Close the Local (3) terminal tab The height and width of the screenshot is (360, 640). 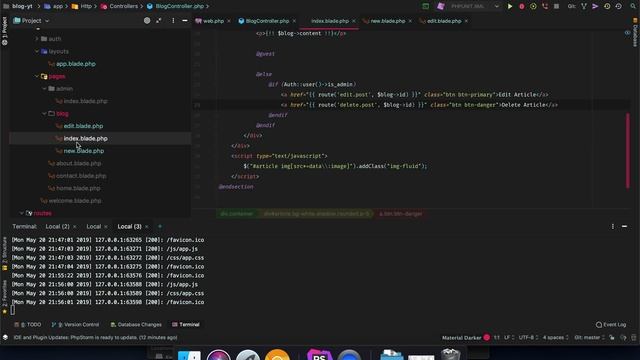[x=147, y=227]
